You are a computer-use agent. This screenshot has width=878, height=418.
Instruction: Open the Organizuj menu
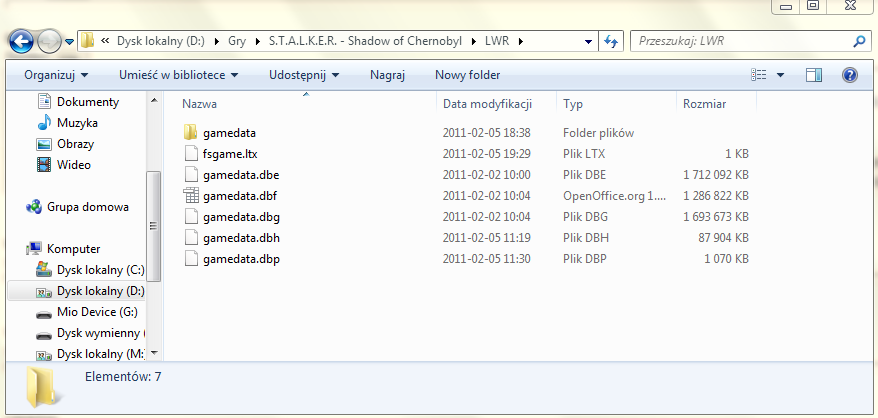[56, 75]
